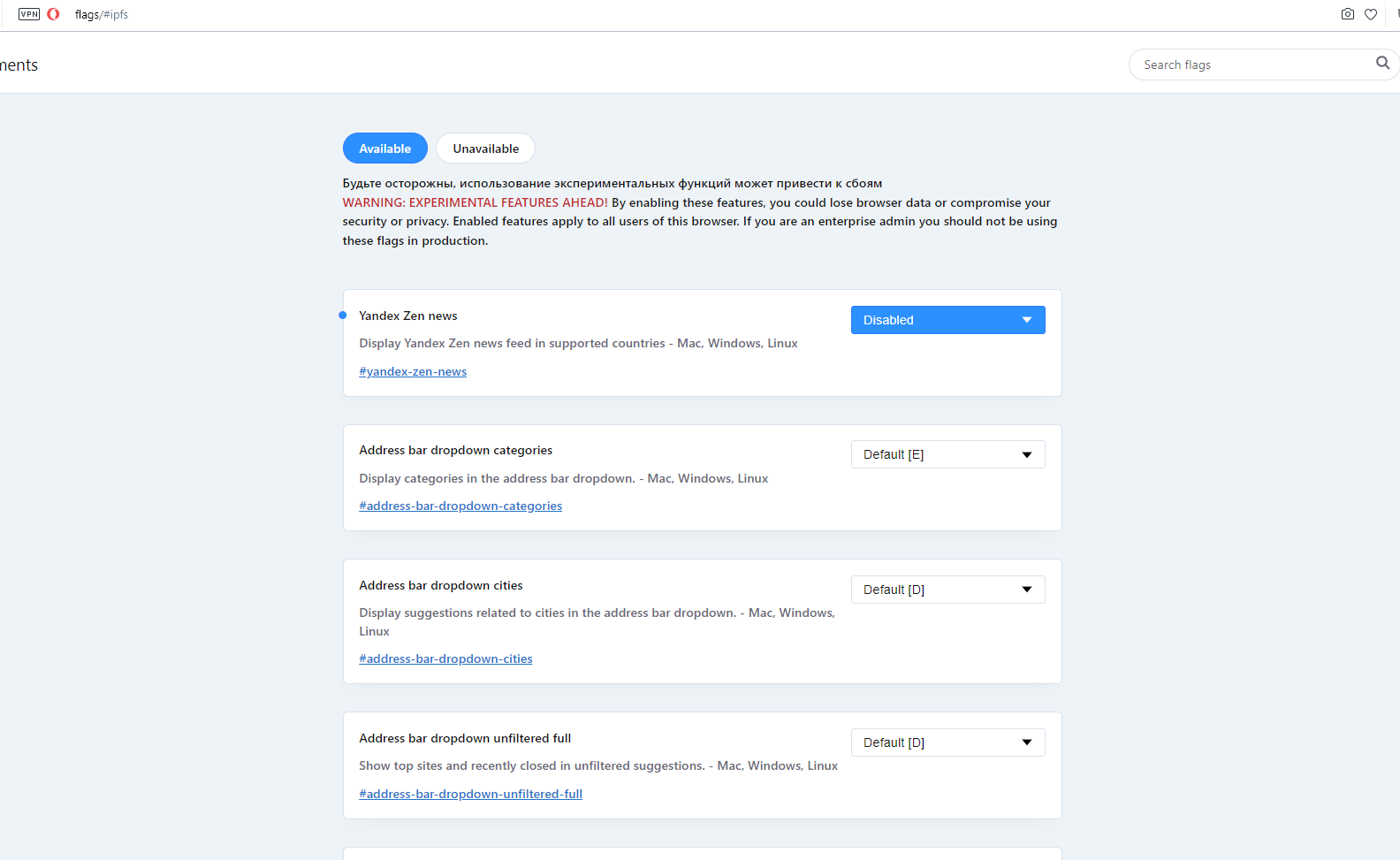Open the #address-bar-dropdown-categories link
This screenshot has width=1400, height=860.
(460, 506)
